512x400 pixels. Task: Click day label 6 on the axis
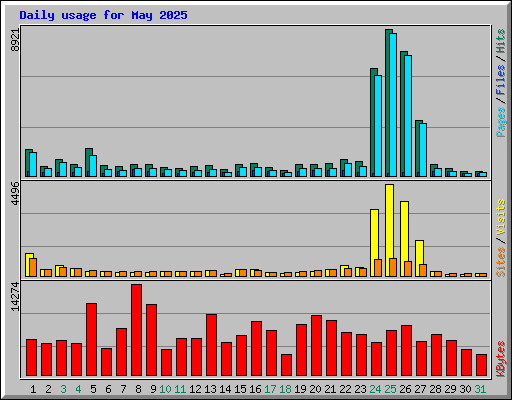pyautogui.click(x=108, y=389)
